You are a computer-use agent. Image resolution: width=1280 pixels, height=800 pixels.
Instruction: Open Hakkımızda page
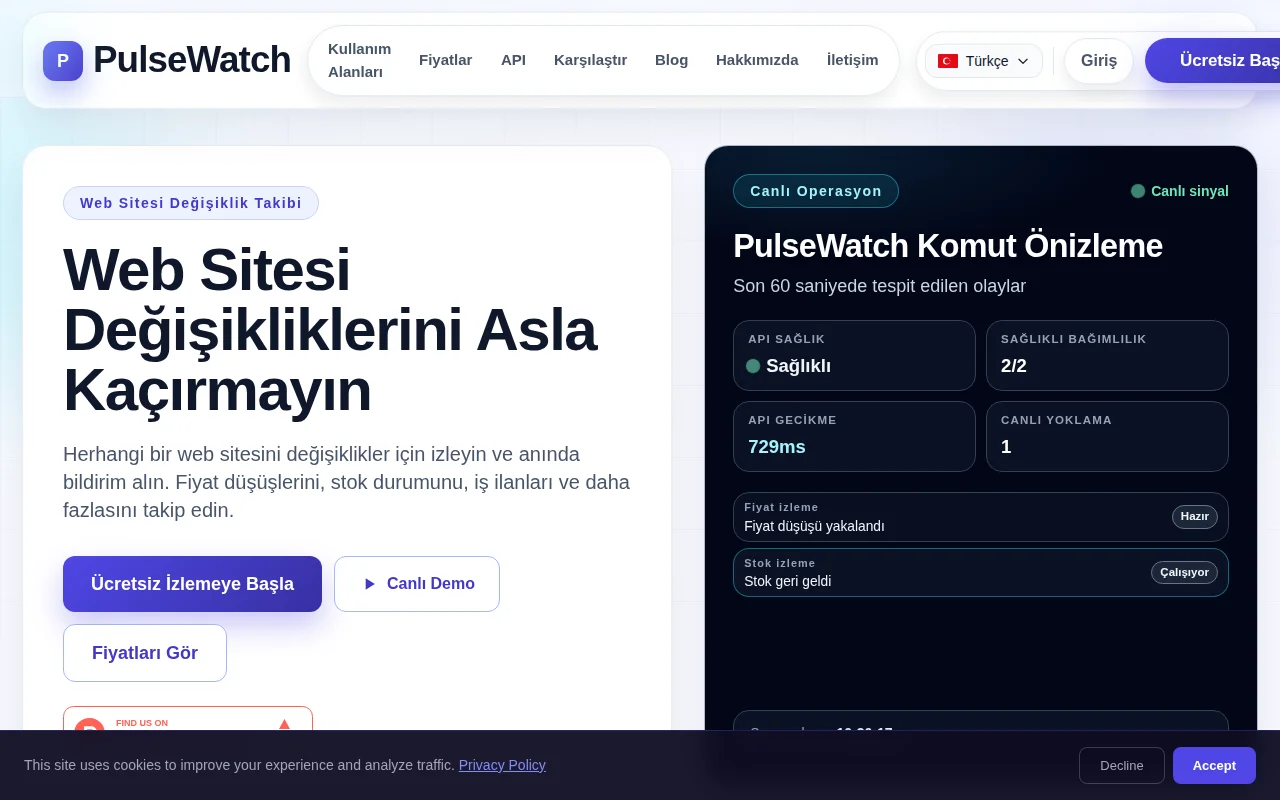pyautogui.click(x=757, y=60)
